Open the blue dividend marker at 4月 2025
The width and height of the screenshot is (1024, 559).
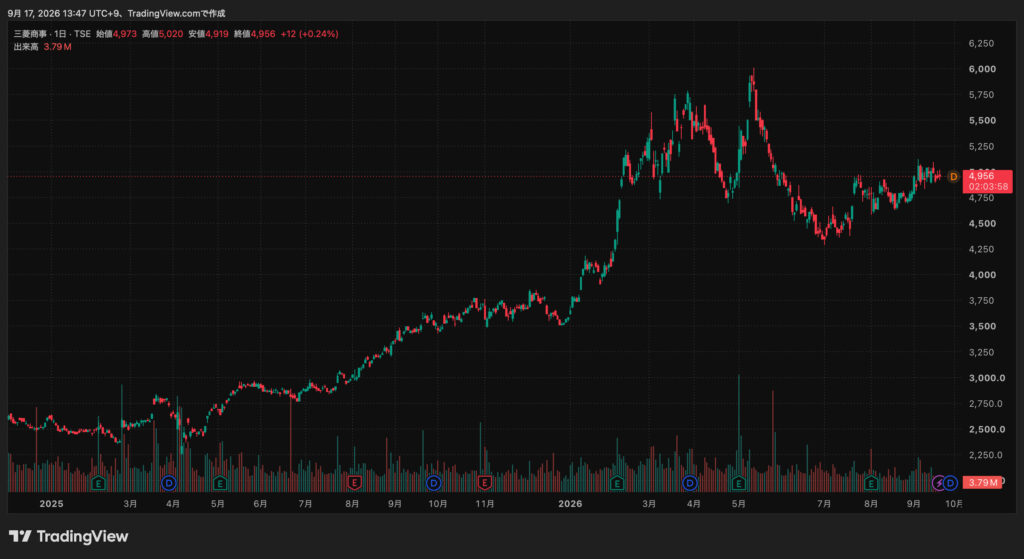coord(169,483)
